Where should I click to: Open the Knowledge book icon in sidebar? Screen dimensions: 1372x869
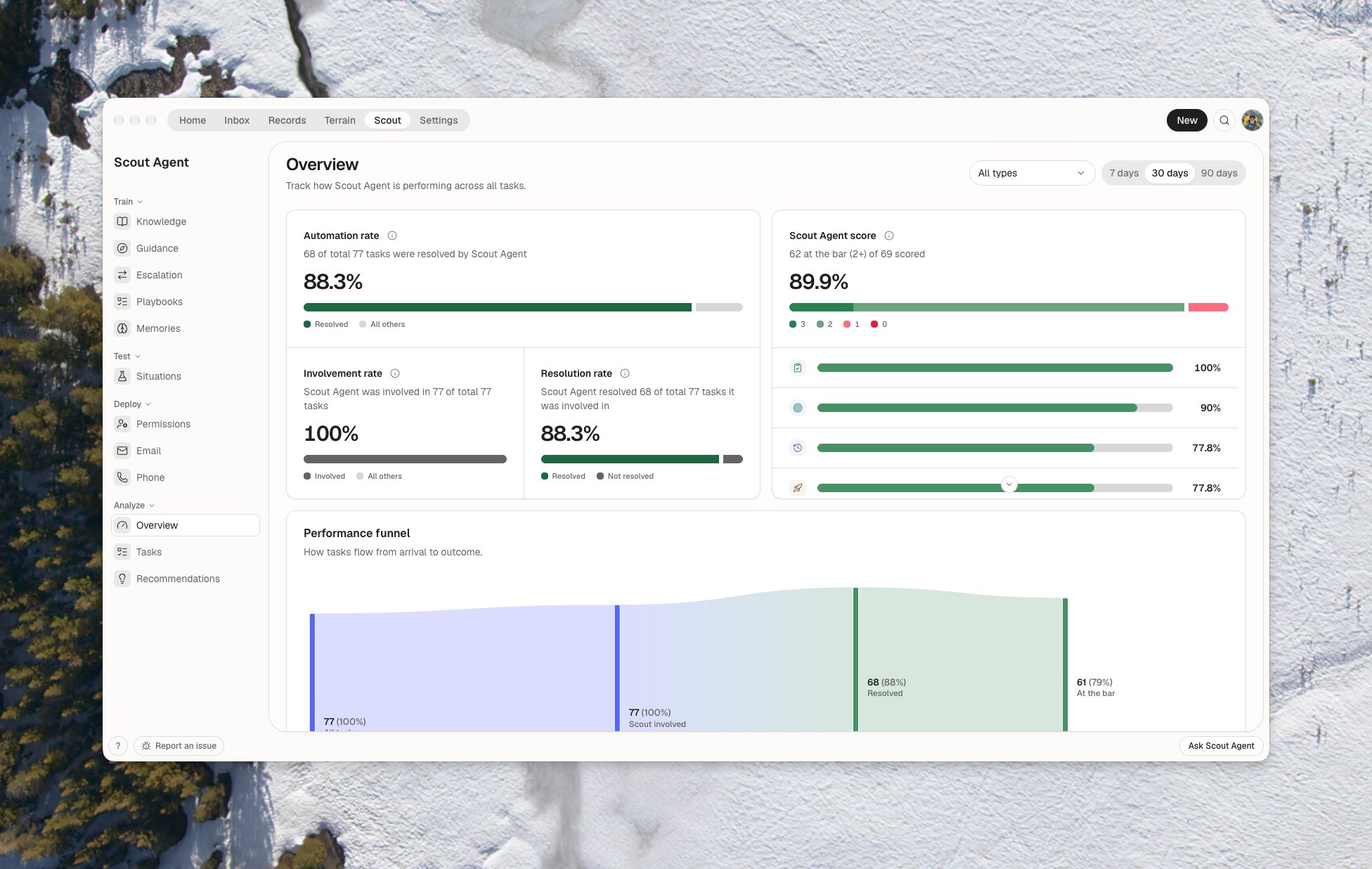click(122, 221)
